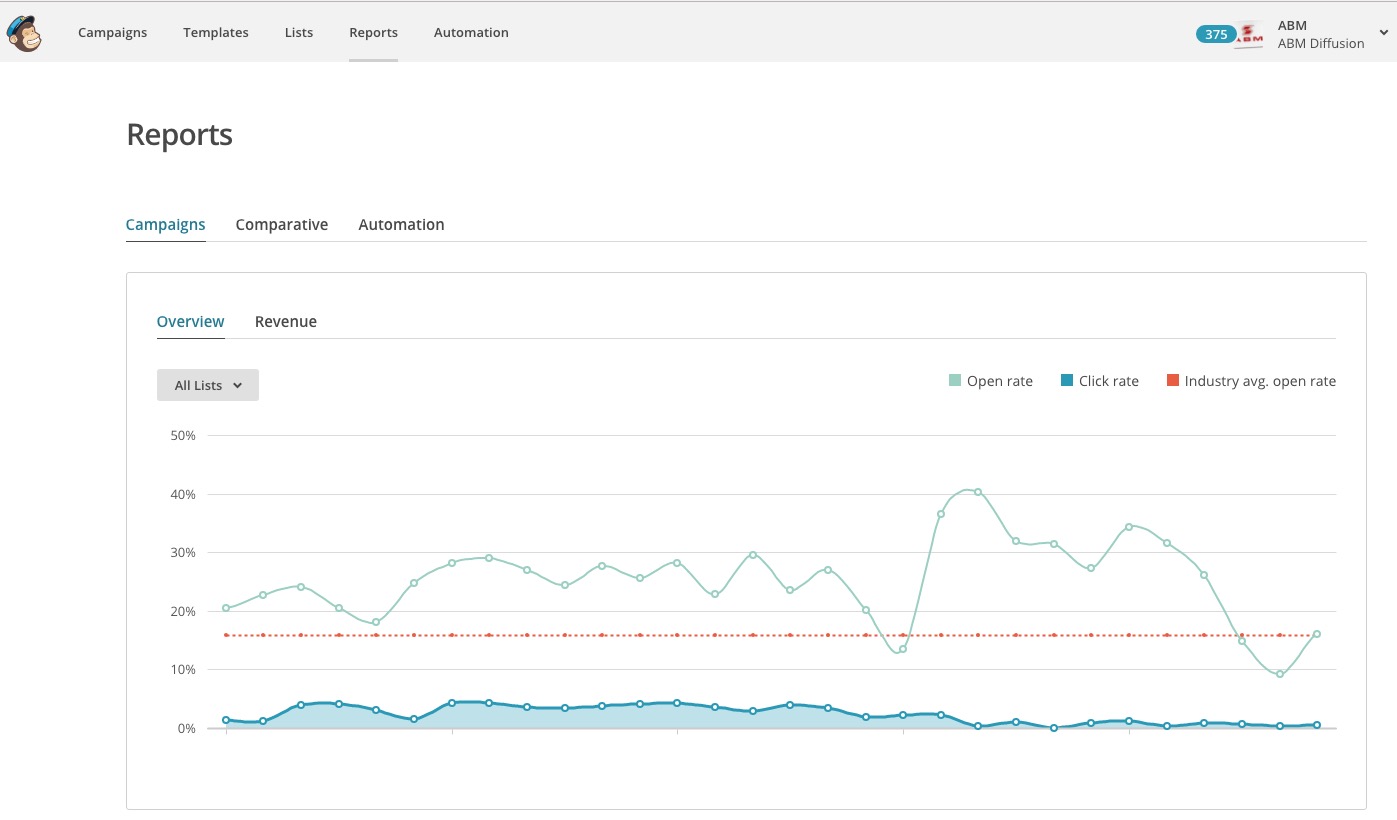Select Reports in the top navigation

[373, 33]
